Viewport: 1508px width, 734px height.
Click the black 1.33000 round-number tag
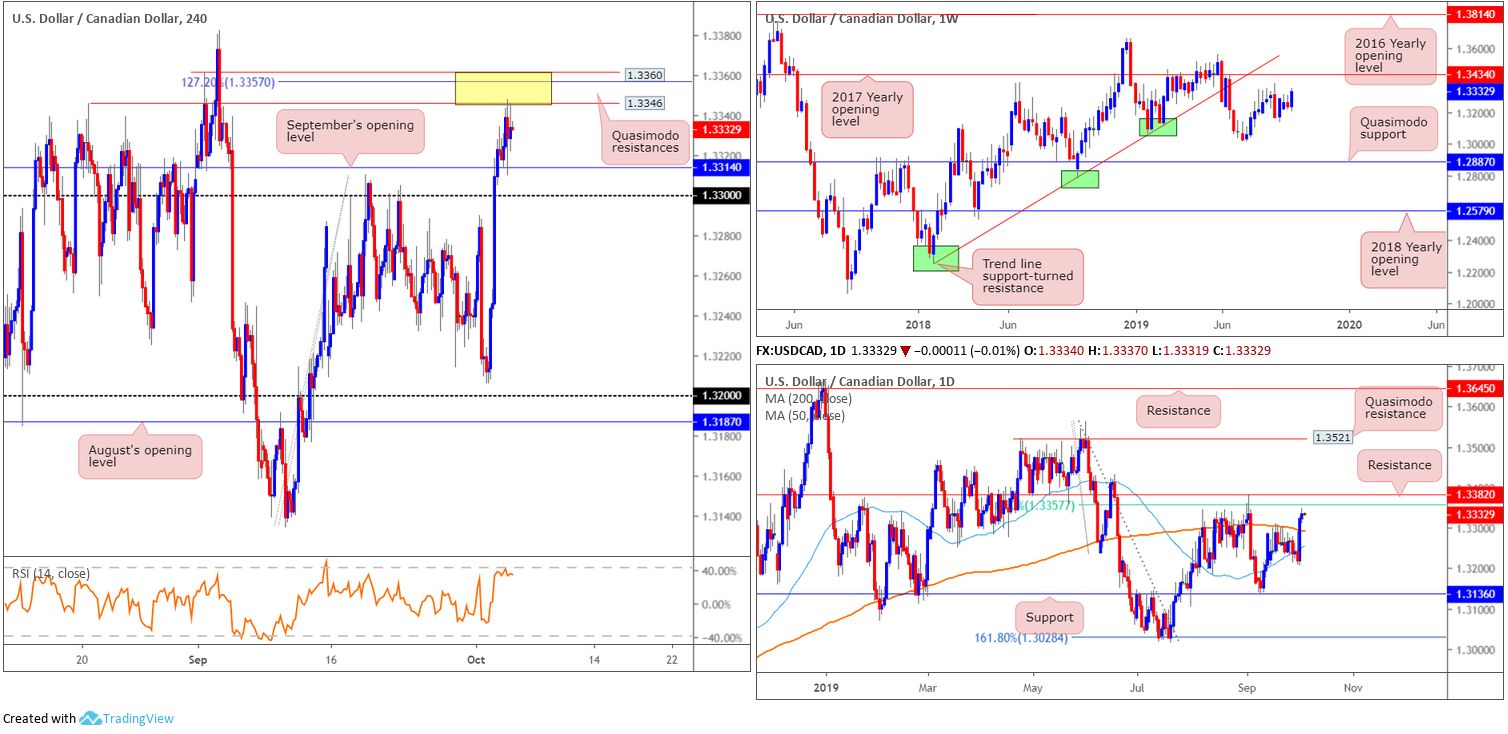click(722, 196)
